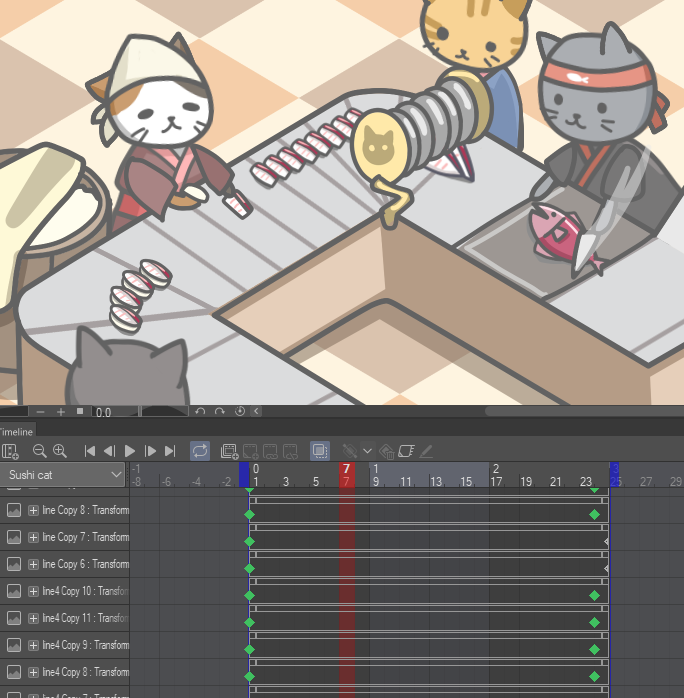
Task: Expand the line4 Copy 11 layer track
Action: click(x=33, y=618)
